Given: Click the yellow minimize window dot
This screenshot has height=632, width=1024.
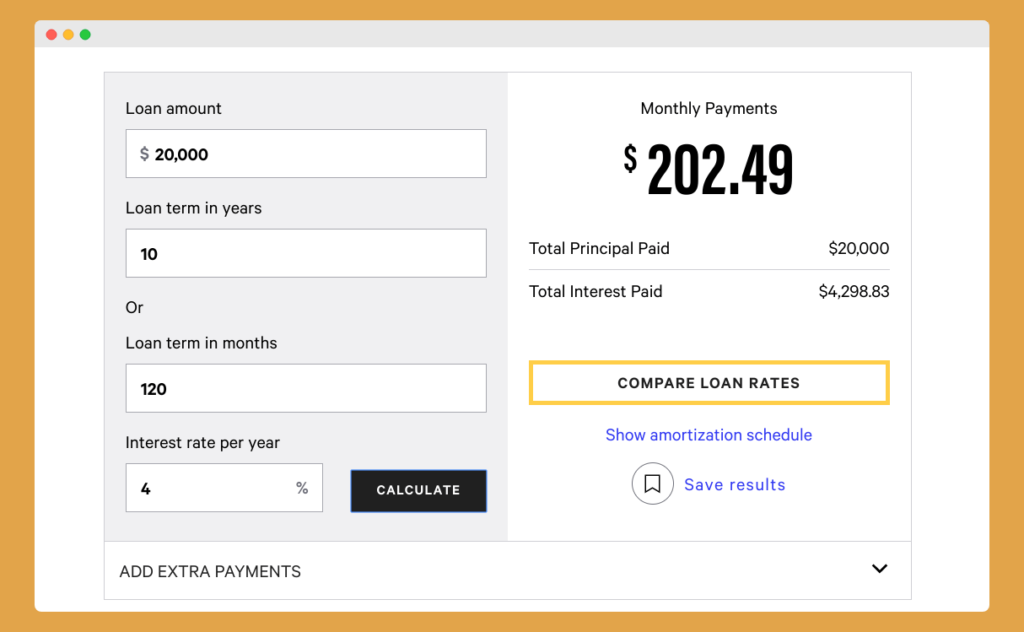Looking at the screenshot, I should click(69, 35).
